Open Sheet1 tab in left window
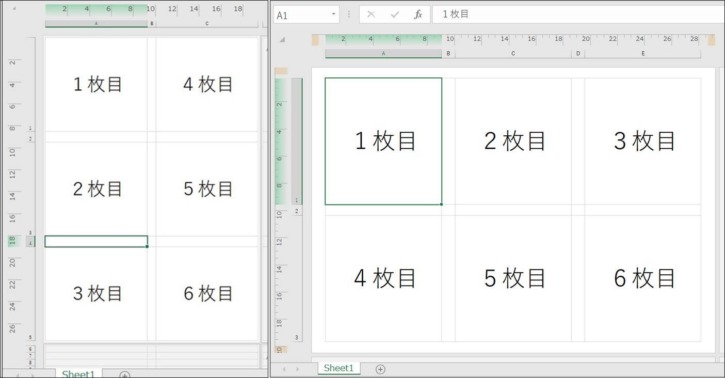The image size is (725, 378). tap(78, 373)
